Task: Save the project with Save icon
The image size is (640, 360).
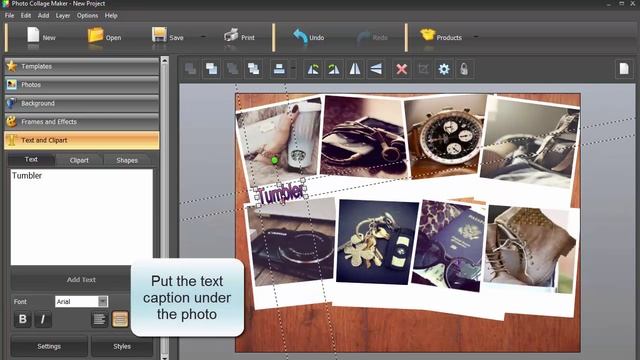Action: tap(167, 37)
